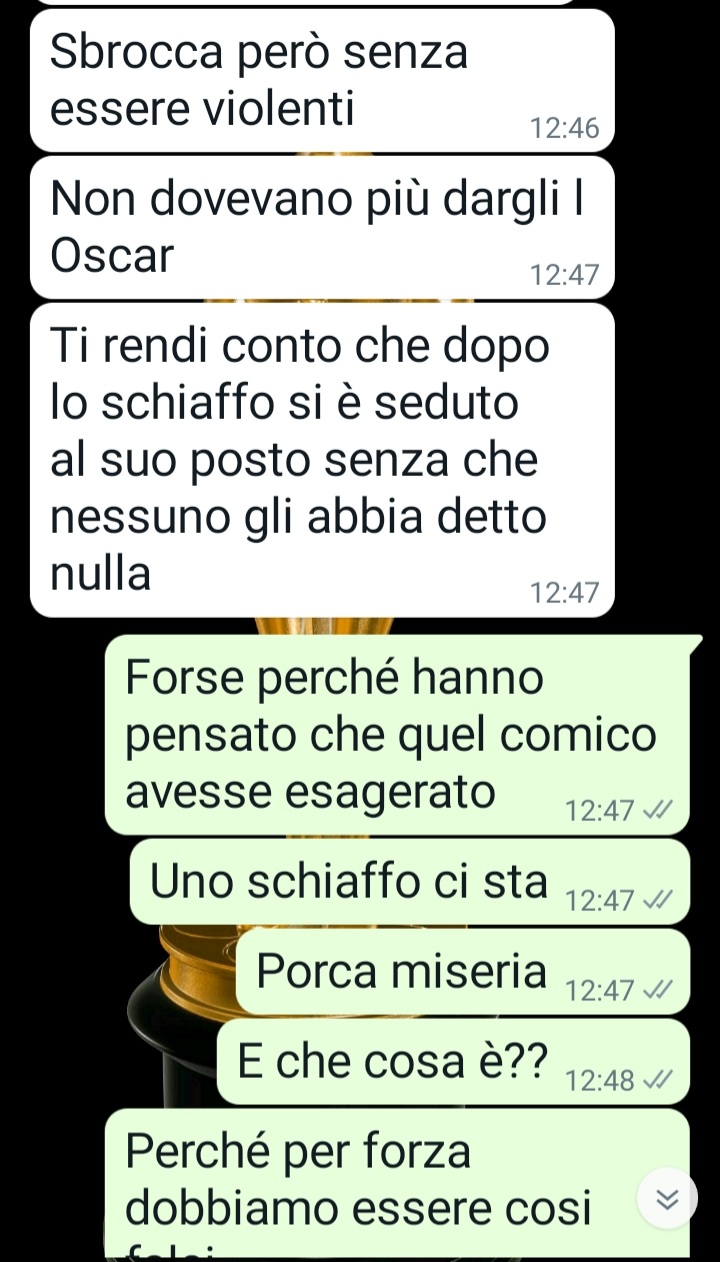
Task: Tap the 12:47 timestamp under 'nulla'
Action: [x=564, y=594]
